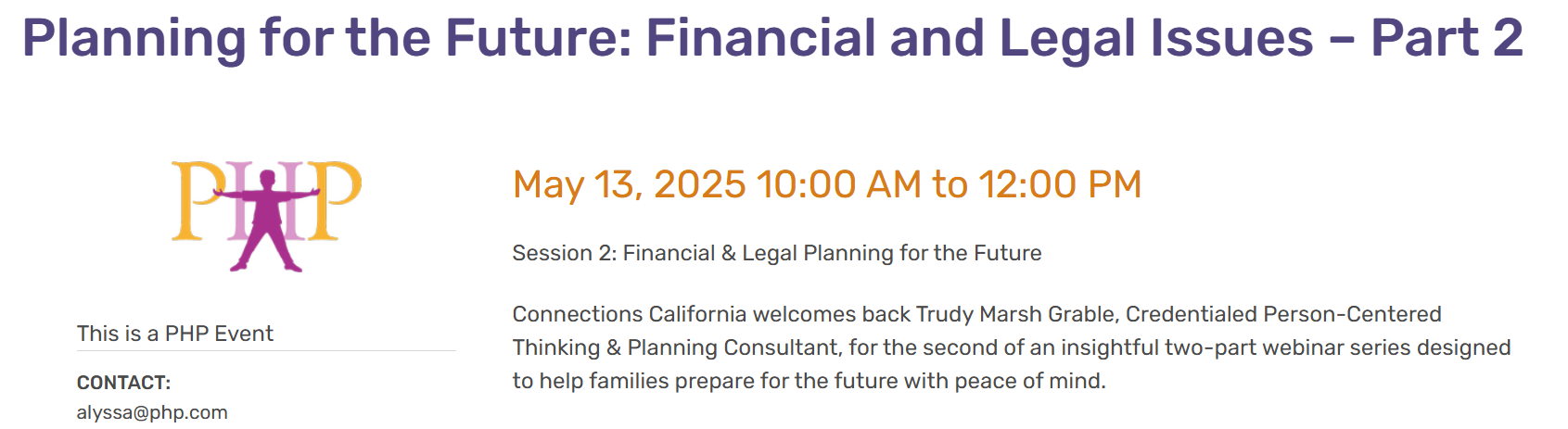1568x429 pixels.
Task: Click the 'This is a PHP Event' text
Action: tap(175, 334)
